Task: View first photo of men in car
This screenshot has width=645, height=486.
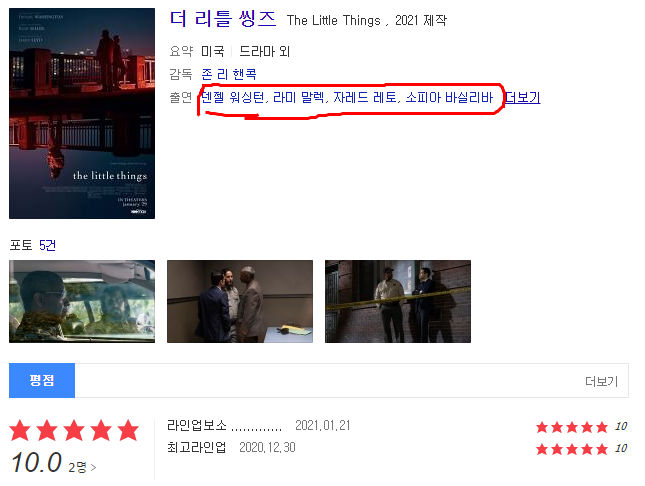Action: point(82,301)
